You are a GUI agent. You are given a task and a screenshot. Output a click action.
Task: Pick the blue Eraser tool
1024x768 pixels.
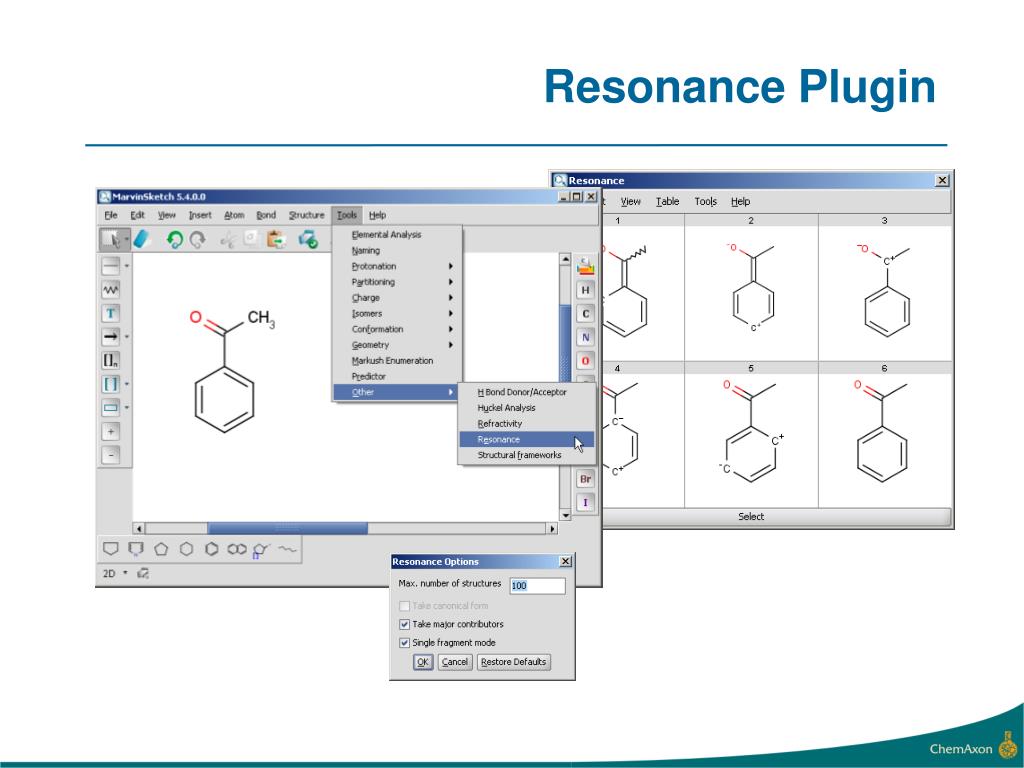[x=141, y=240]
